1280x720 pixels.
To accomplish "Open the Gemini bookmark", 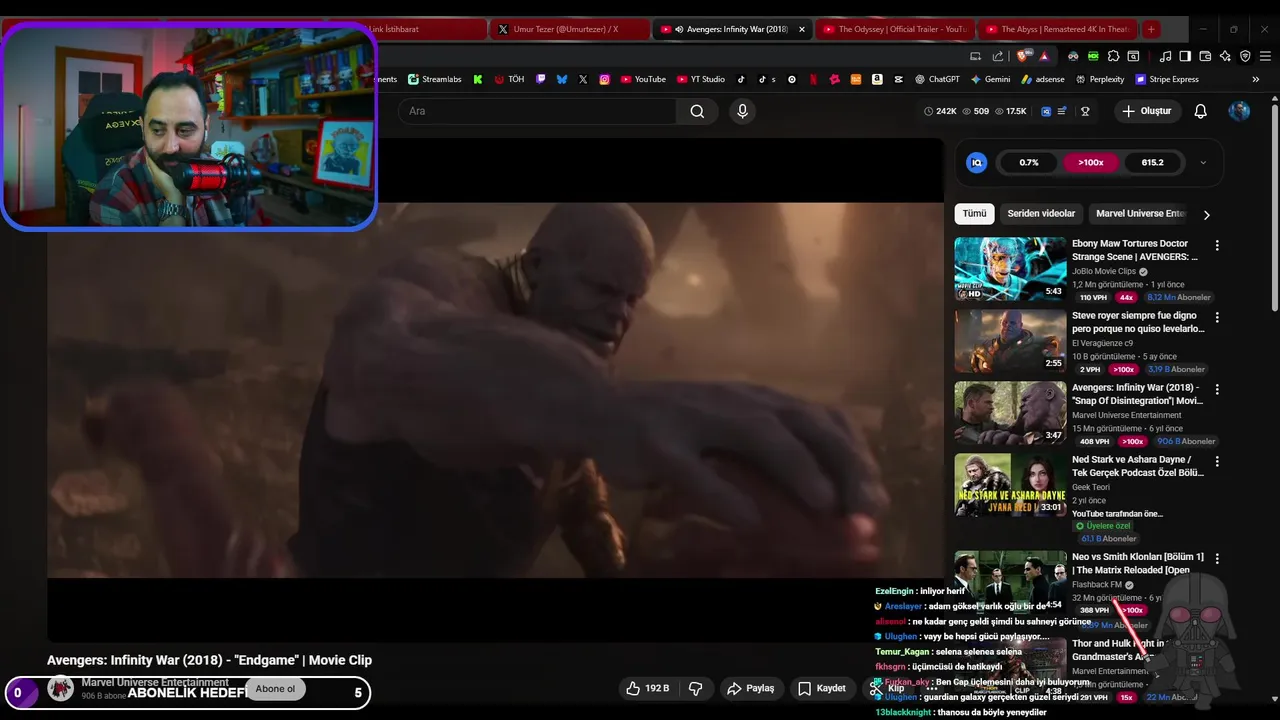I will click(x=991, y=79).
